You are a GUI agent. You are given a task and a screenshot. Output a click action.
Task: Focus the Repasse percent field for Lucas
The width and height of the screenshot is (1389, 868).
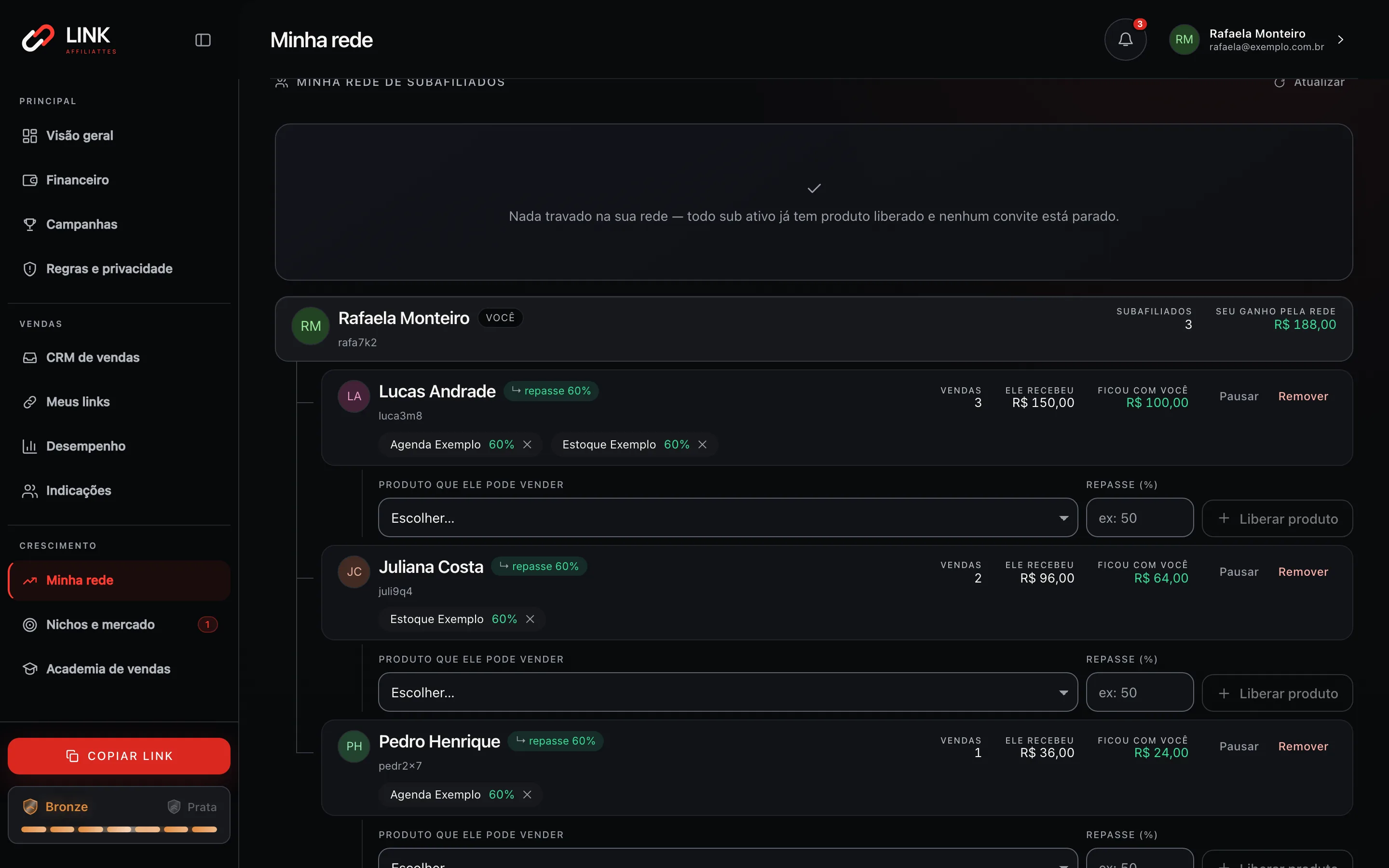1139,518
